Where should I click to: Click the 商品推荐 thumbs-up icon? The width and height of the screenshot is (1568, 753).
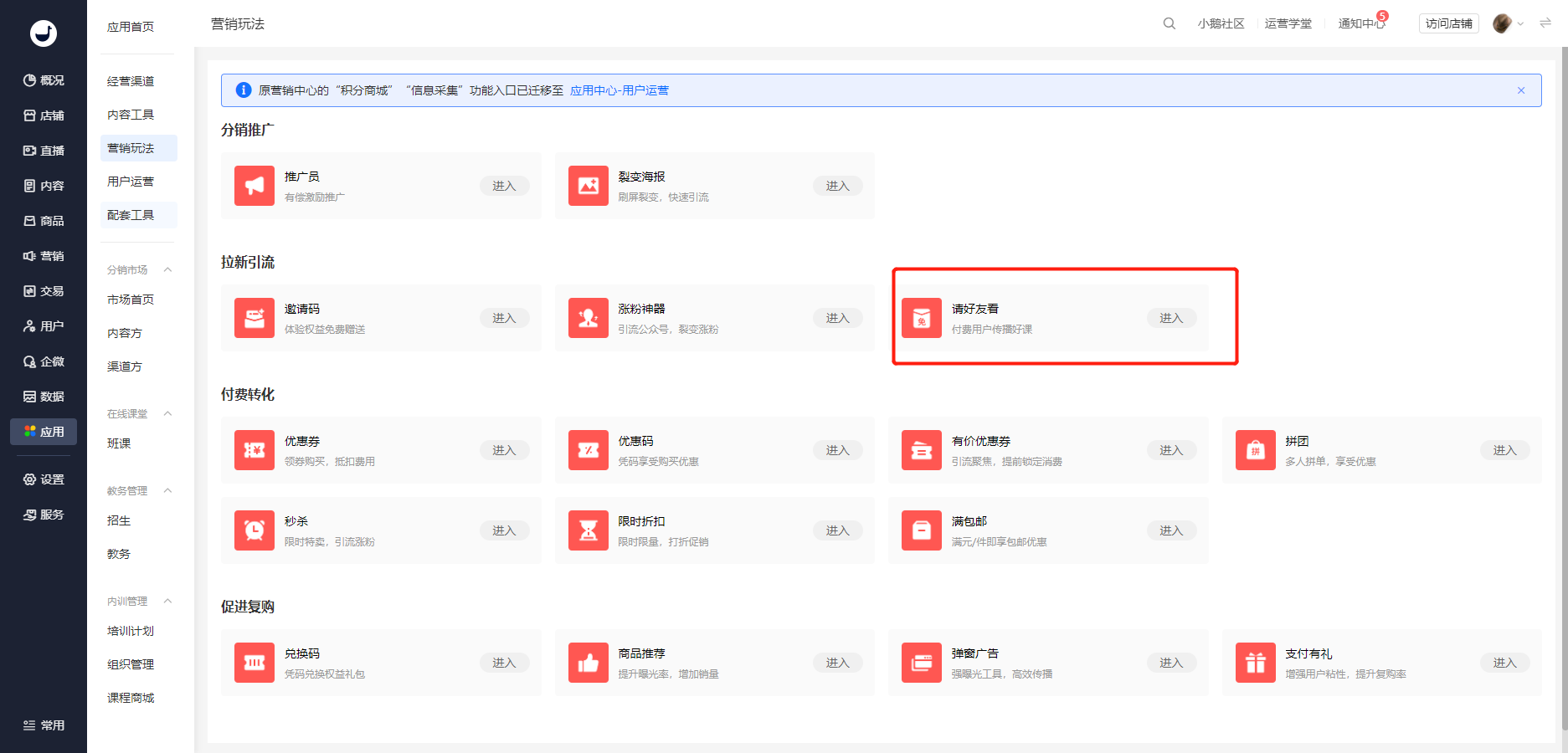[589, 663]
